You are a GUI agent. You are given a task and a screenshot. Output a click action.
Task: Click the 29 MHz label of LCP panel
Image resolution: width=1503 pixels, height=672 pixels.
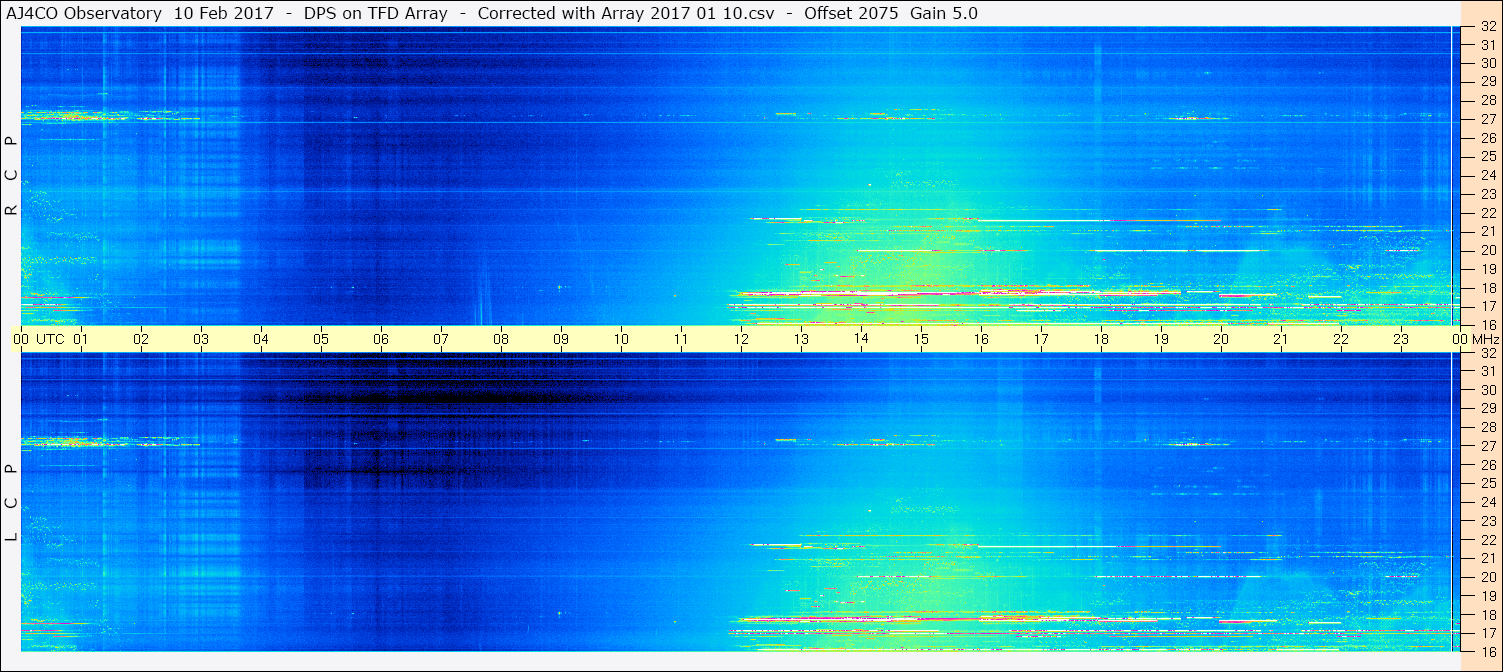[1488, 409]
